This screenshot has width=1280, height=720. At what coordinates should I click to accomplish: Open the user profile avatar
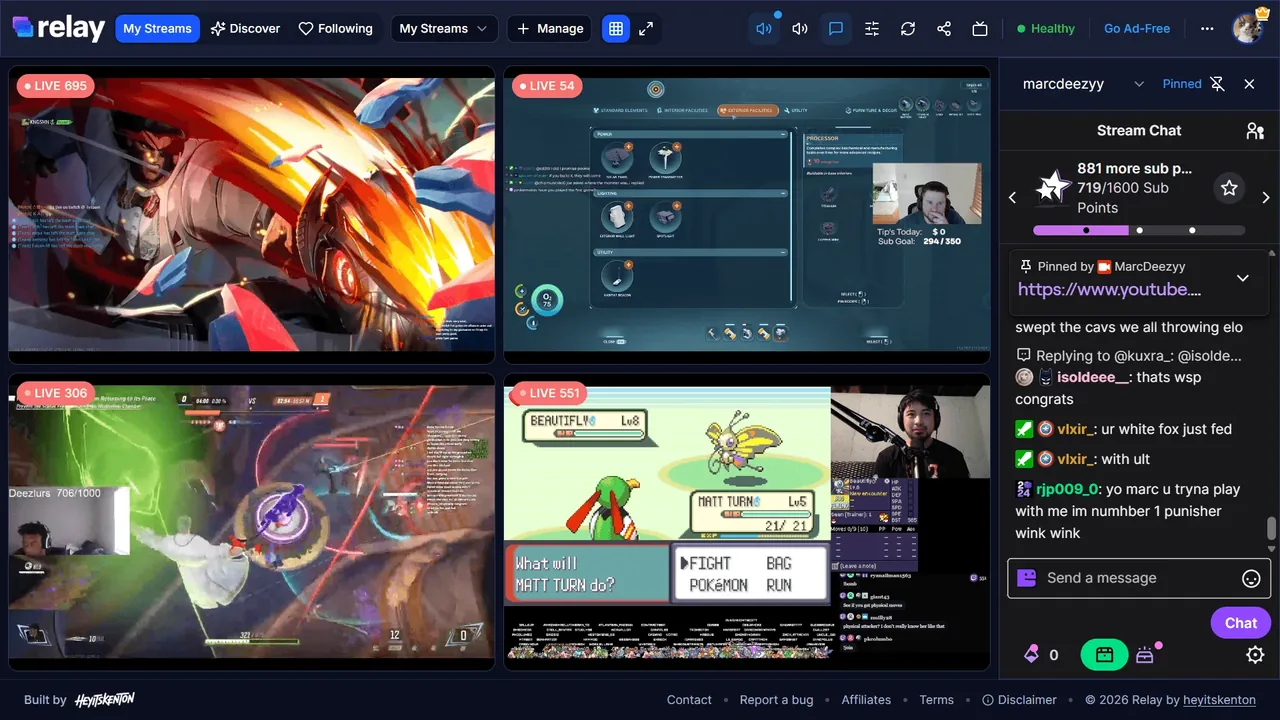pyautogui.click(x=1247, y=28)
